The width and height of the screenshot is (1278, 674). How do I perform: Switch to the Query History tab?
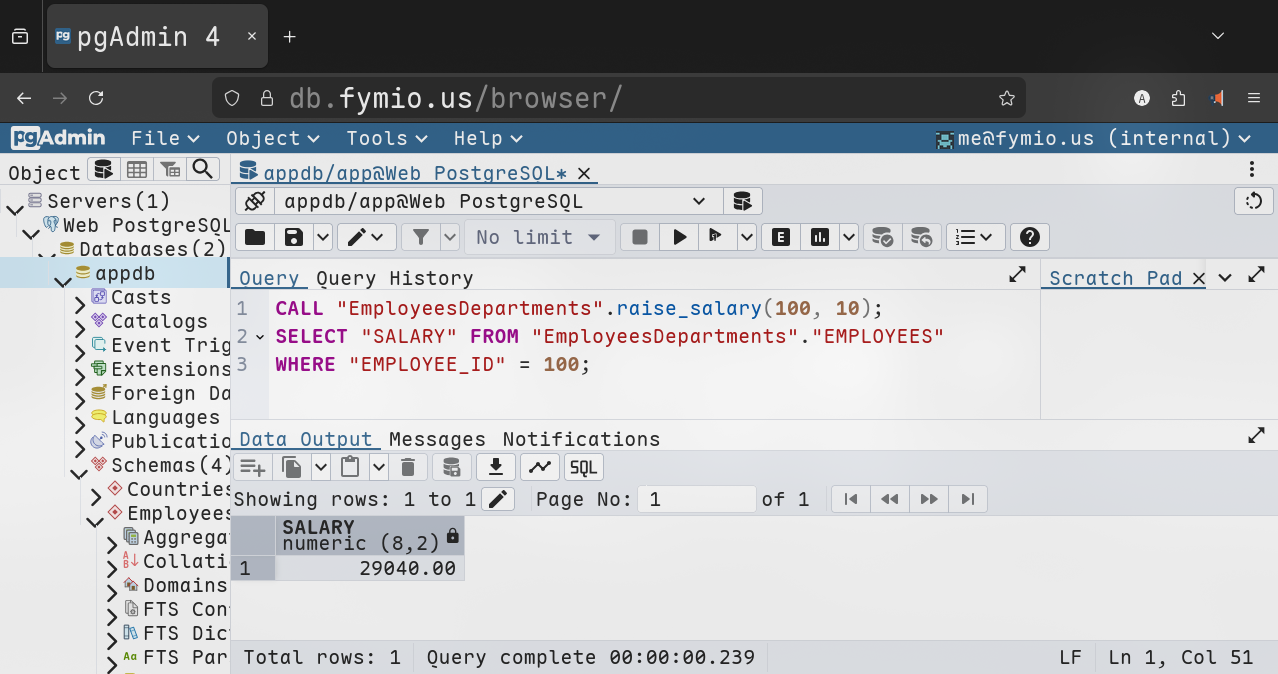click(x=394, y=278)
